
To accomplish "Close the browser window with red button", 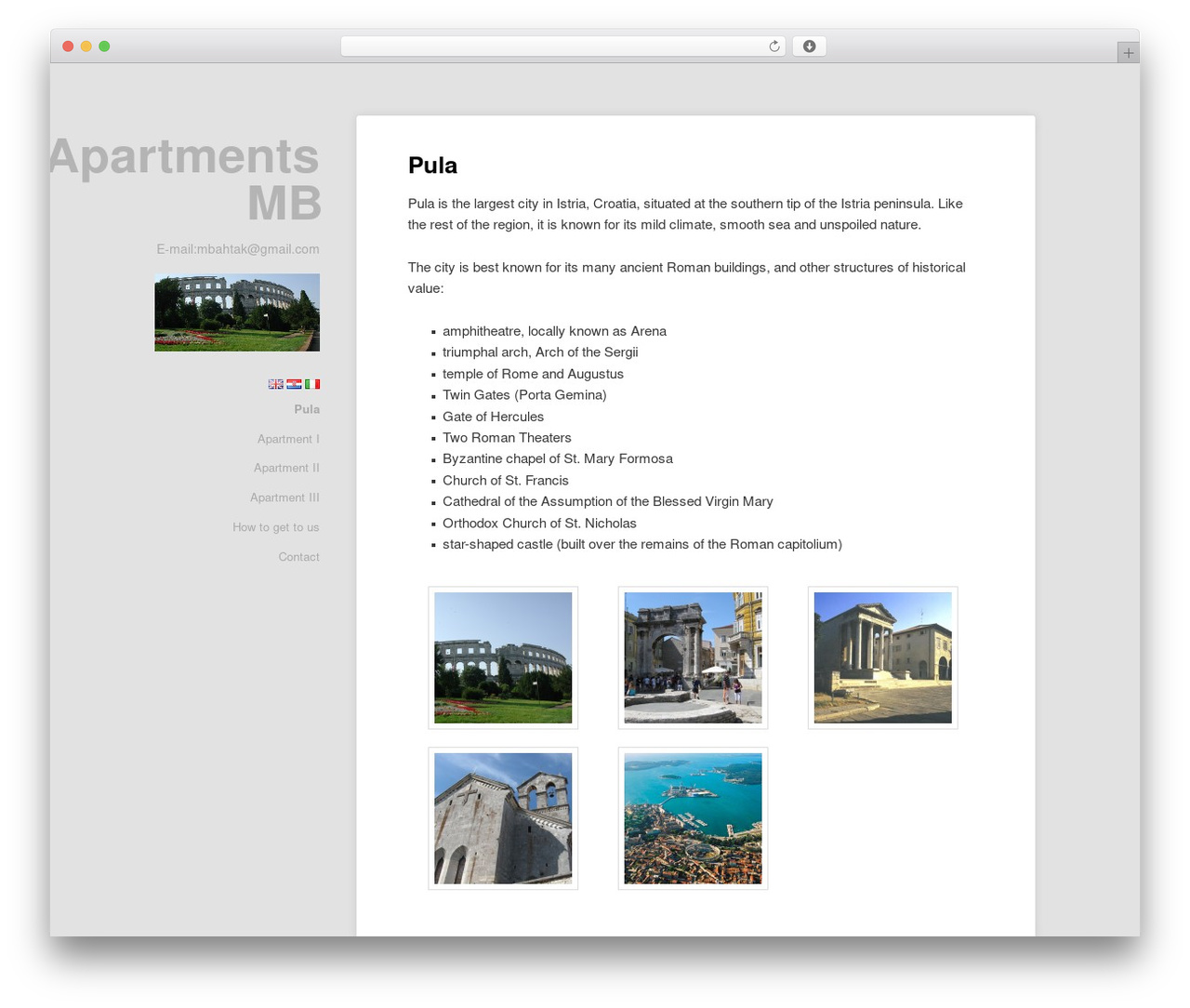I will (x=68, y=46).
